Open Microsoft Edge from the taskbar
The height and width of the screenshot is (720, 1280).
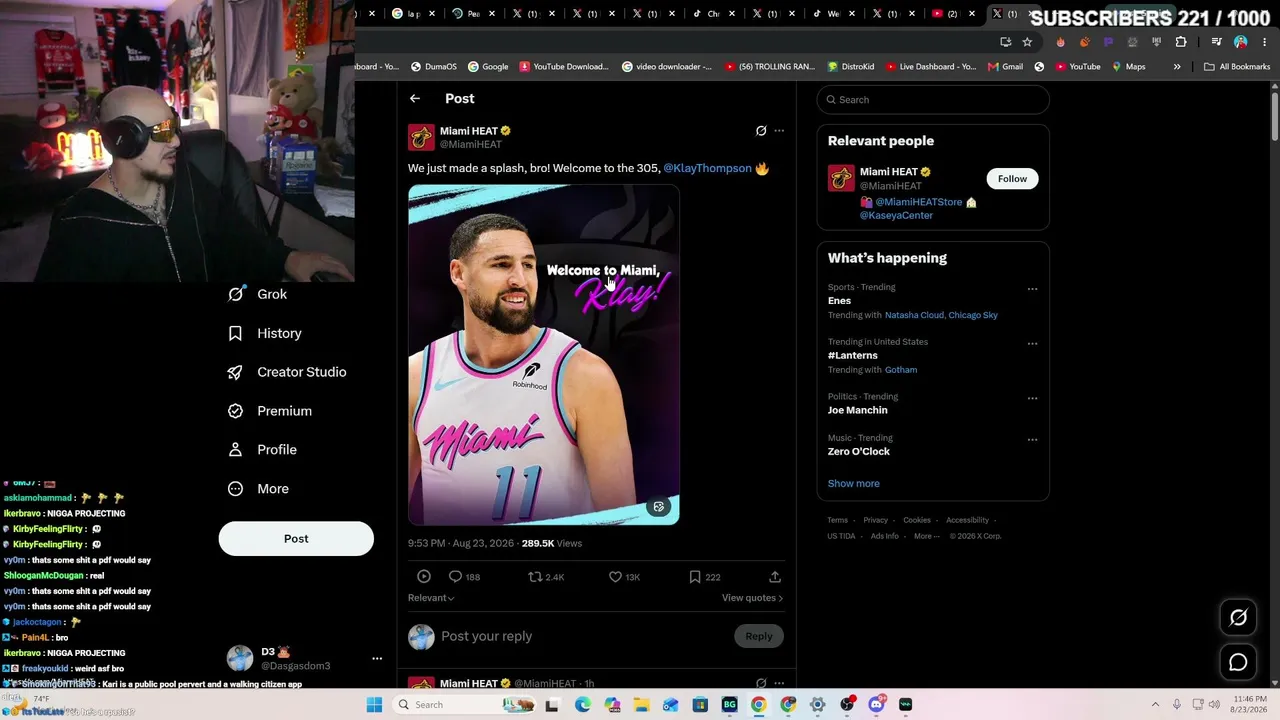click(582, 705)
